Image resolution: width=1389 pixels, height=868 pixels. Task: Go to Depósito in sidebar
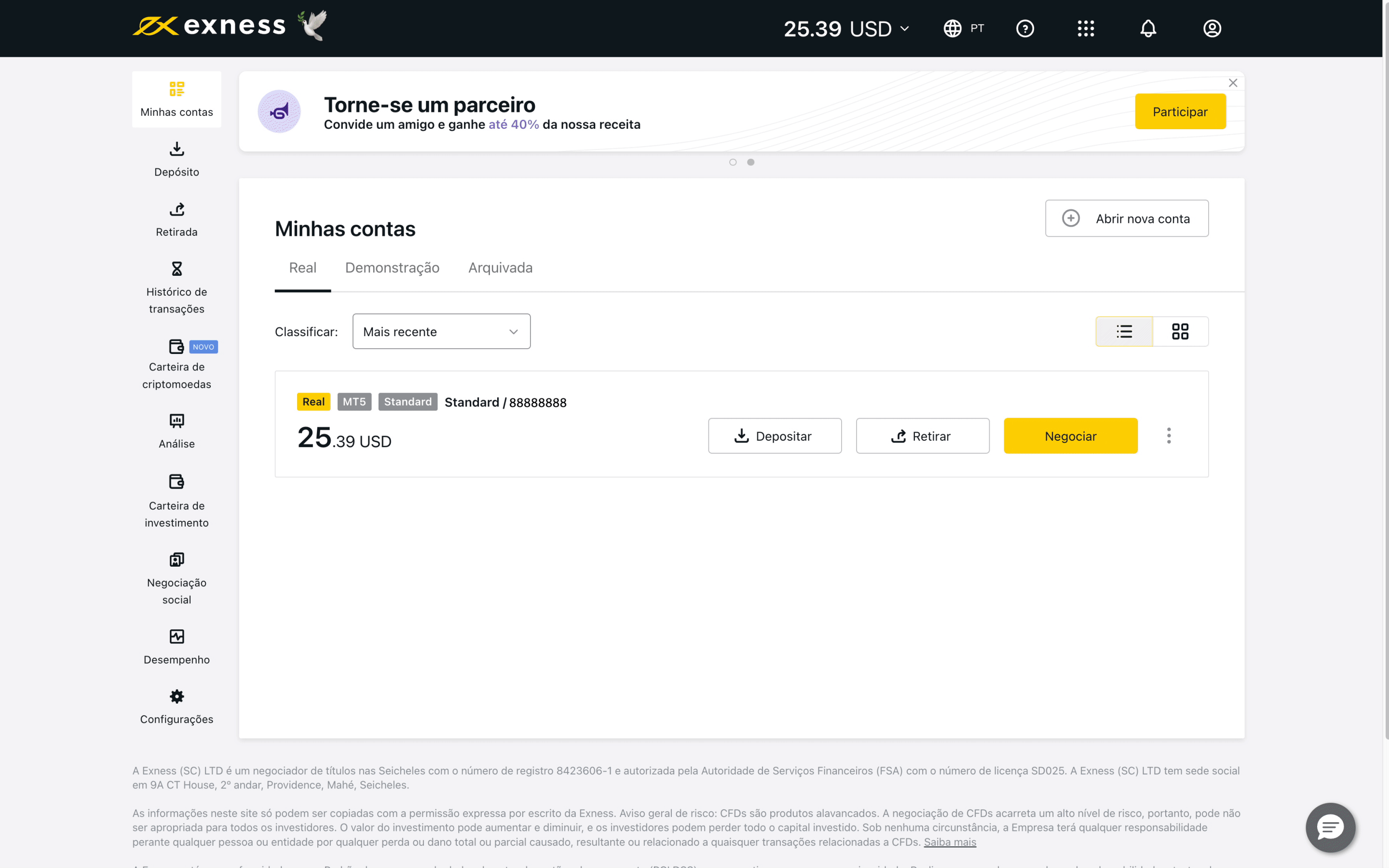177,159
